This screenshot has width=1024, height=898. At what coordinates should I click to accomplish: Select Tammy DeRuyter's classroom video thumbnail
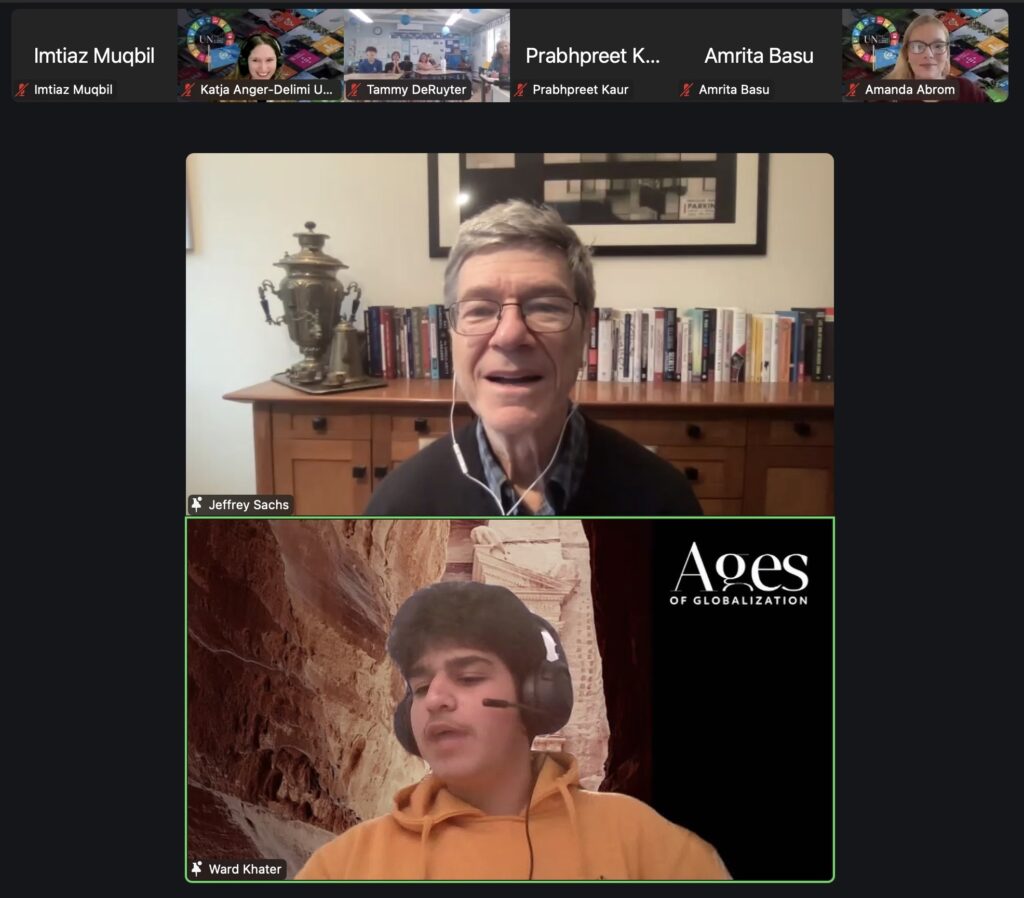[x=427, y=45]
